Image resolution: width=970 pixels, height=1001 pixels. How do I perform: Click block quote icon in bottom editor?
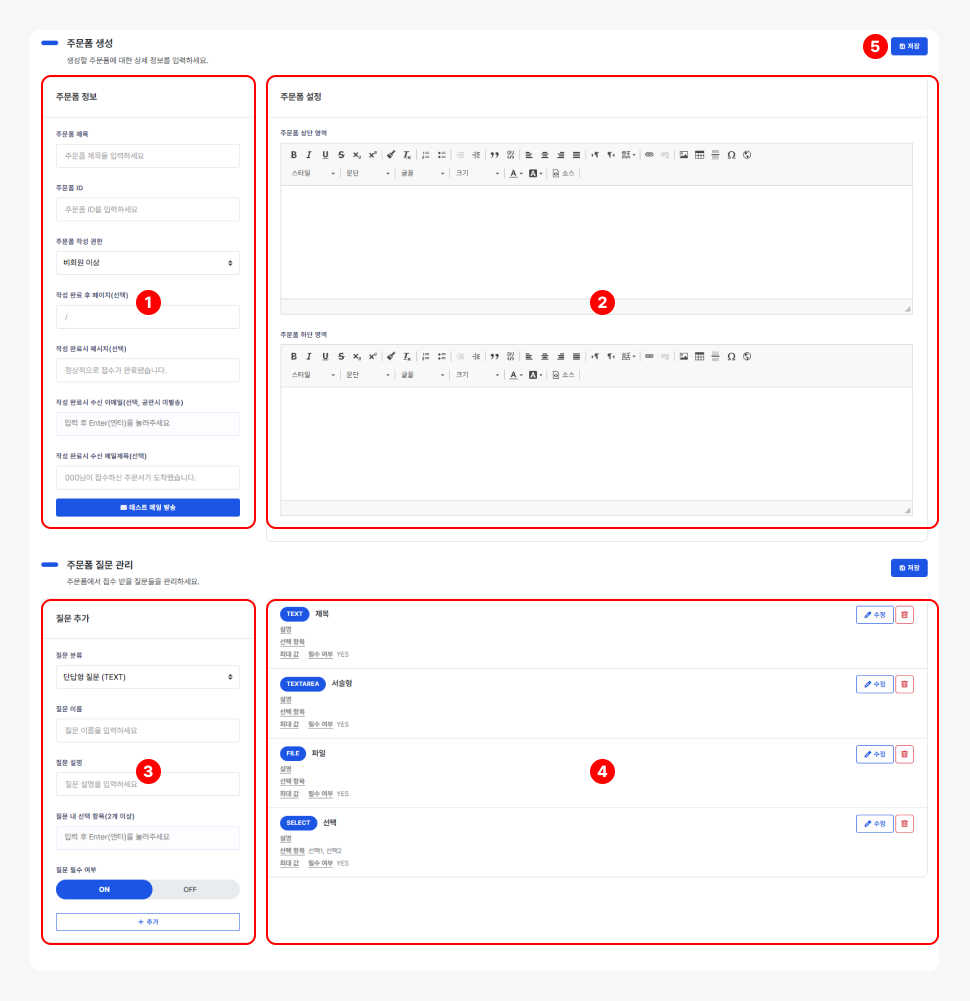click(494, 356)
